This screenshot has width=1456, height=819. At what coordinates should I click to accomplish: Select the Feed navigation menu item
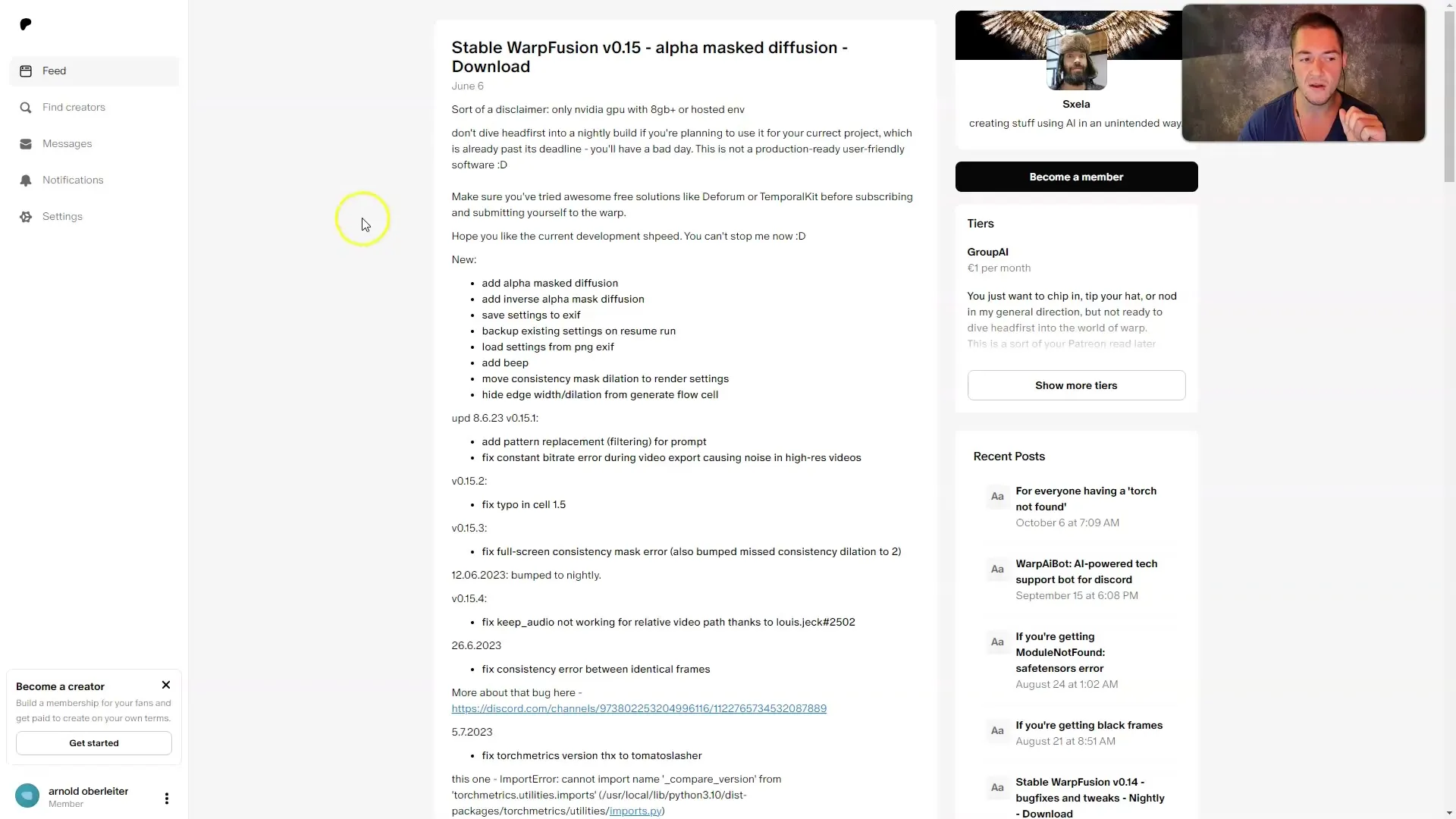point(94,71)
